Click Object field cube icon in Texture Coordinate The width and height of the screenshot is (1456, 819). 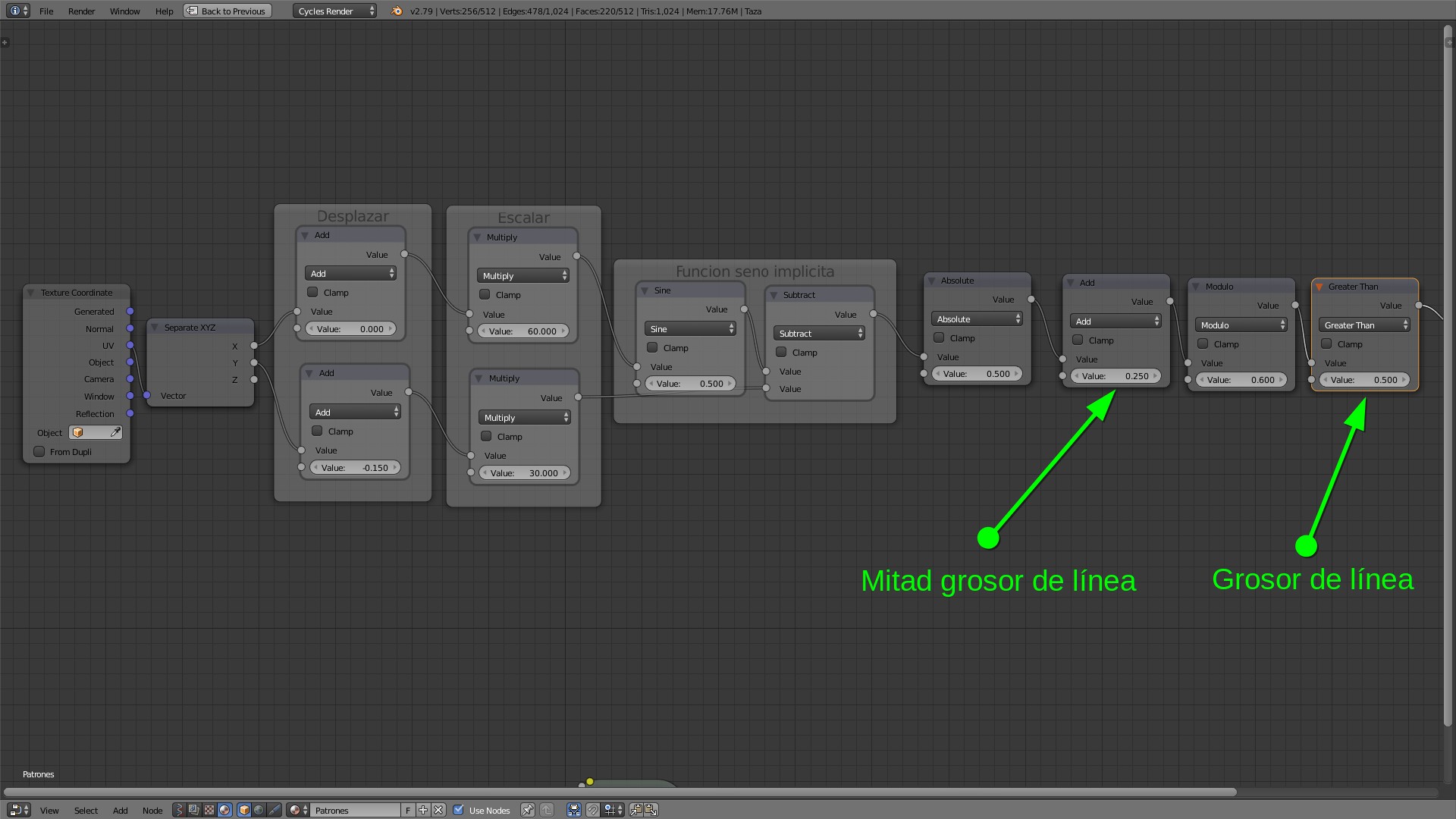coord(77,432)
